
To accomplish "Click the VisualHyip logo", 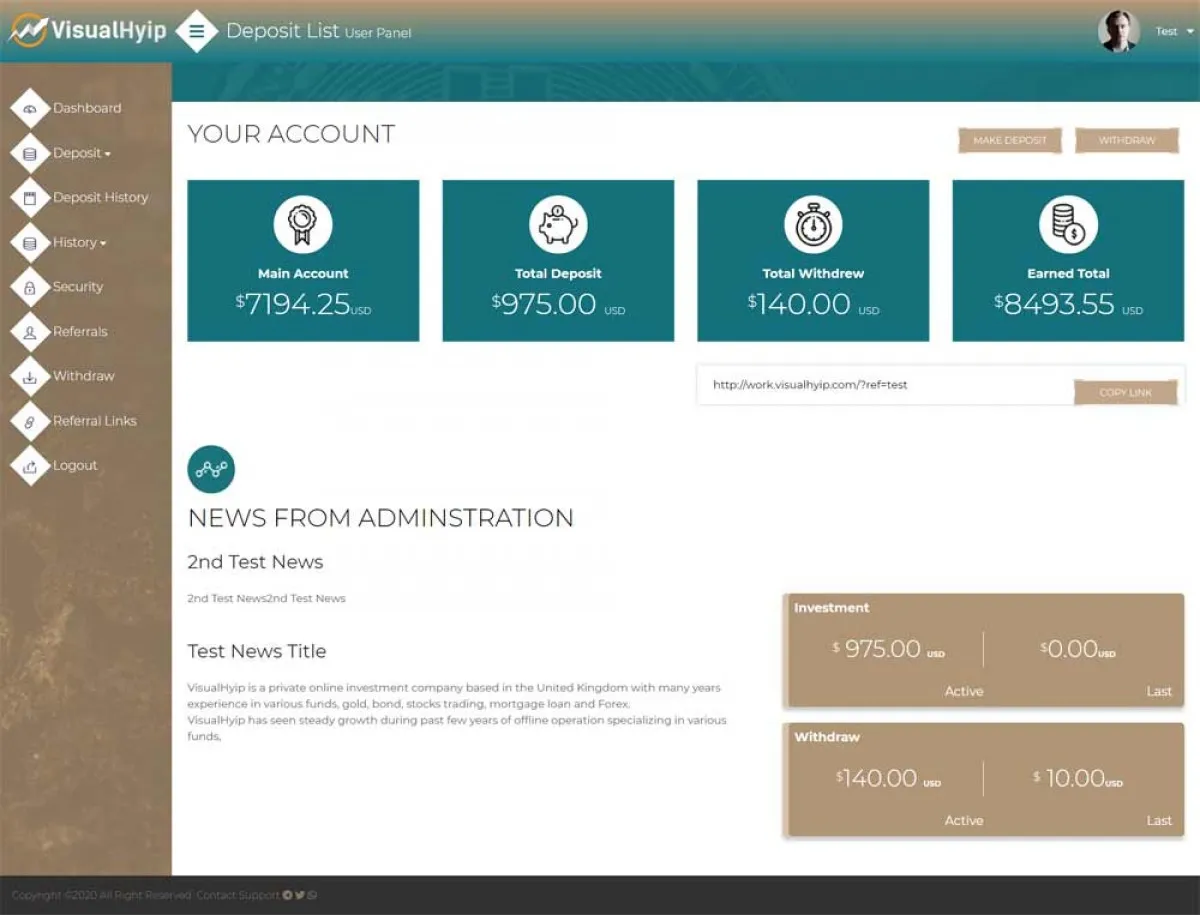I will [x=87, y=31].
